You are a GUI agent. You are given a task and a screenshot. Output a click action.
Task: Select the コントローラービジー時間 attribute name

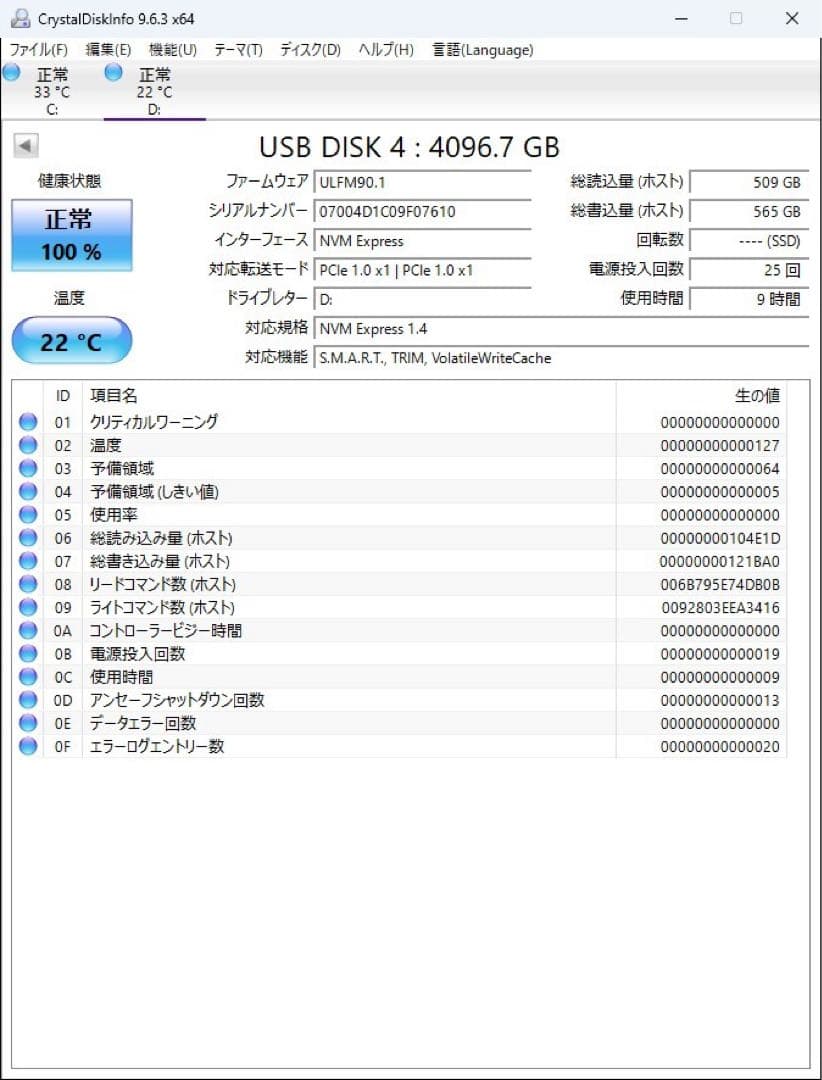pyautogui.click(x=165, y=631)
